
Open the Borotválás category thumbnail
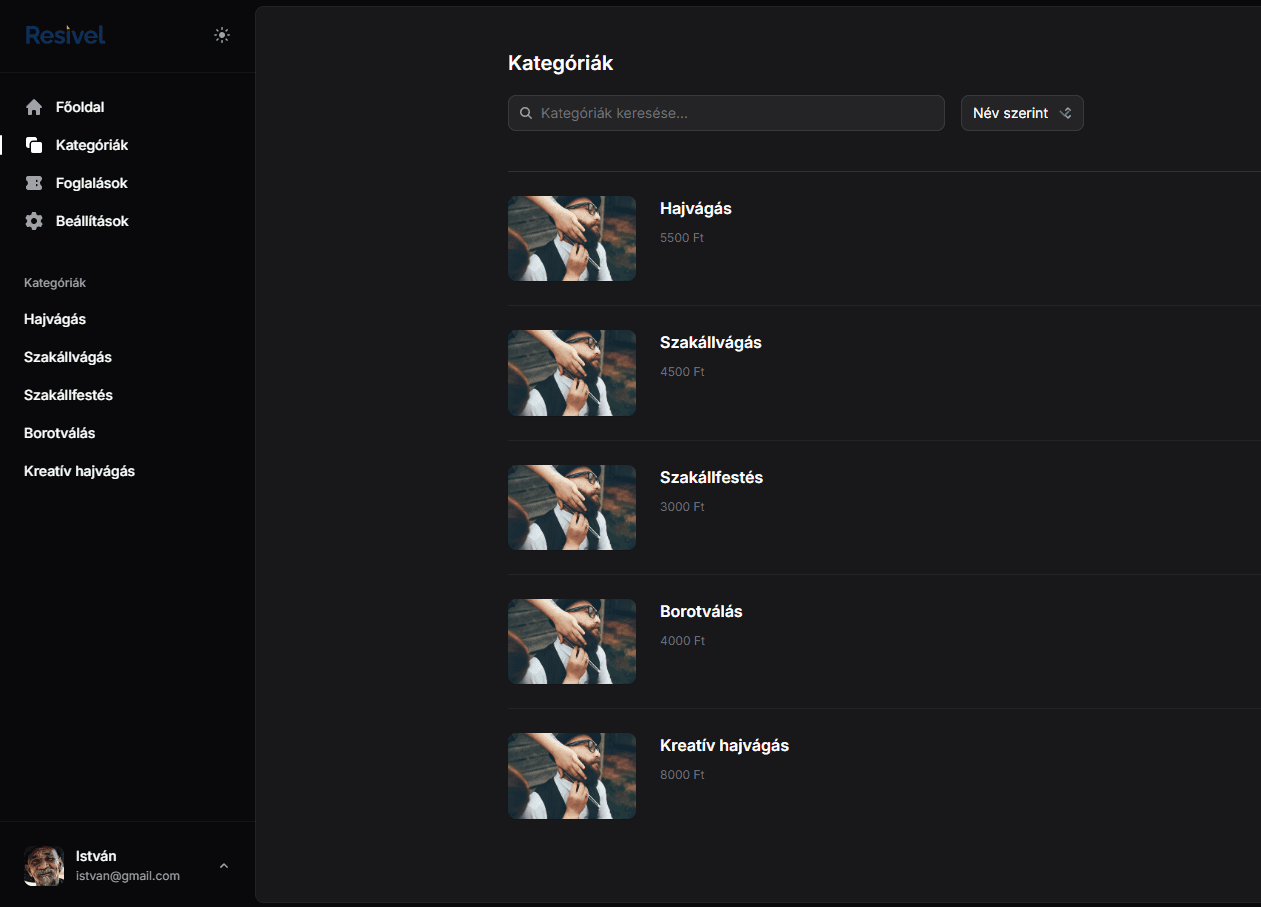point(572,641)
